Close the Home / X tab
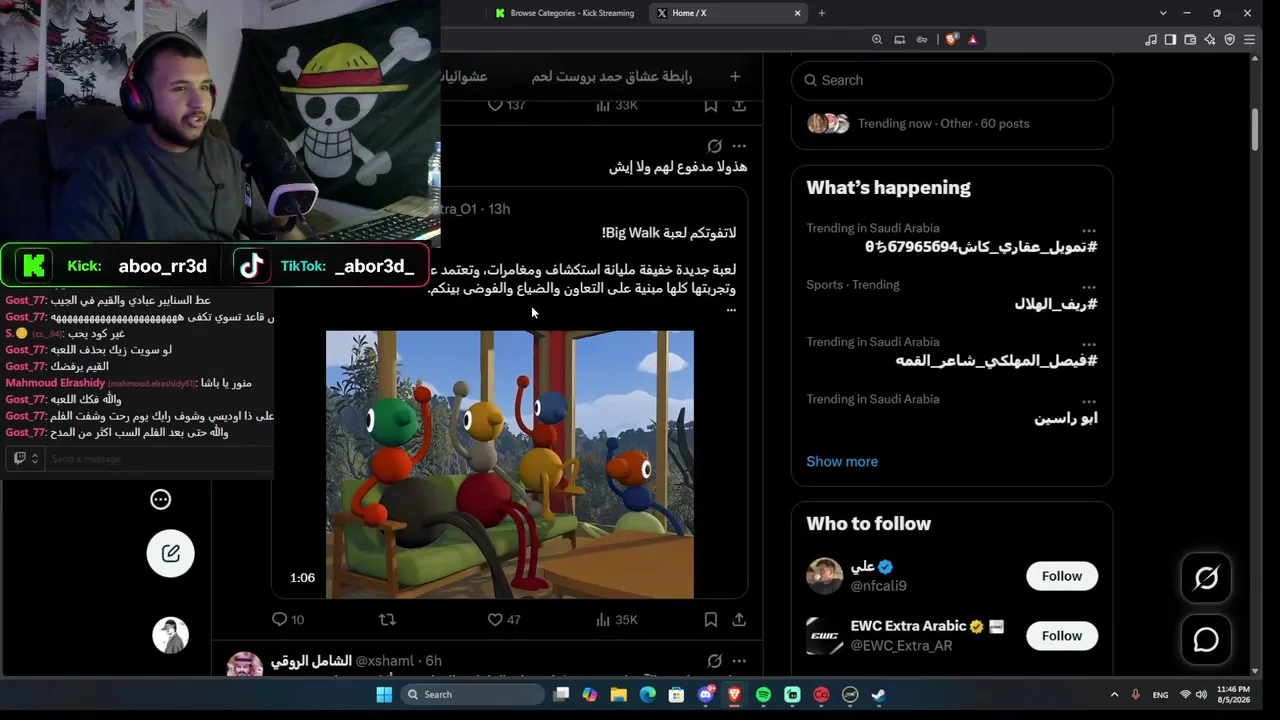This screenshot has height=720, width=1280. click(798, 13)
